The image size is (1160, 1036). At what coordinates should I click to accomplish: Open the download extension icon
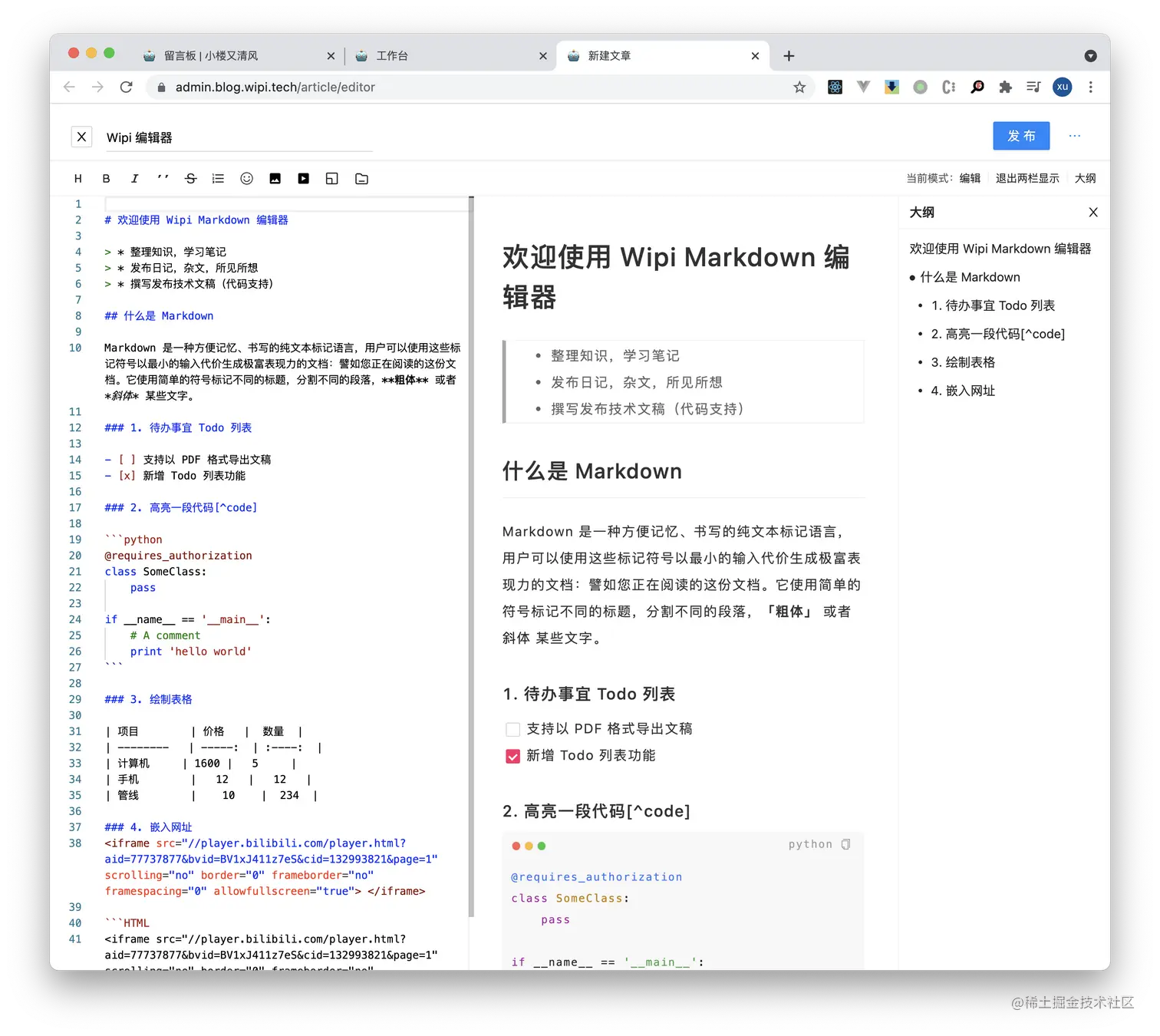tap(891, 87)
